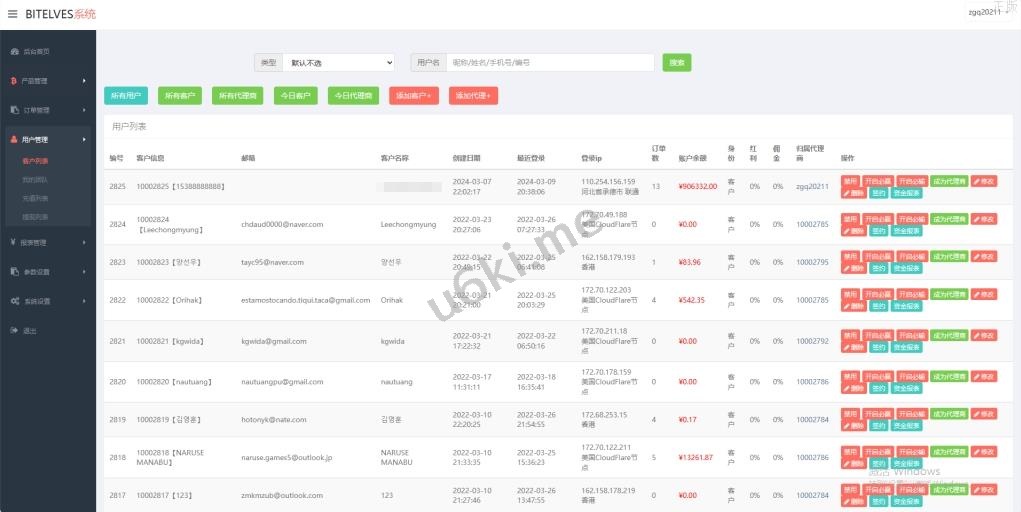Toggle the hamburger menu beside BITELVES logo
Image resolution: width=1021 pixels, height=512 pixels.
pyautogui.click(x=13, y=14)
